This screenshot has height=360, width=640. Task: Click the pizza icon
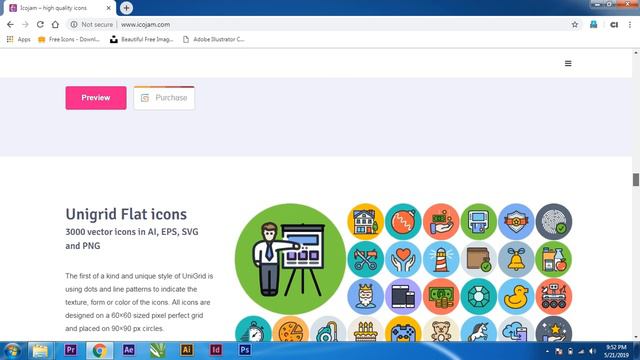coord(290,329)
